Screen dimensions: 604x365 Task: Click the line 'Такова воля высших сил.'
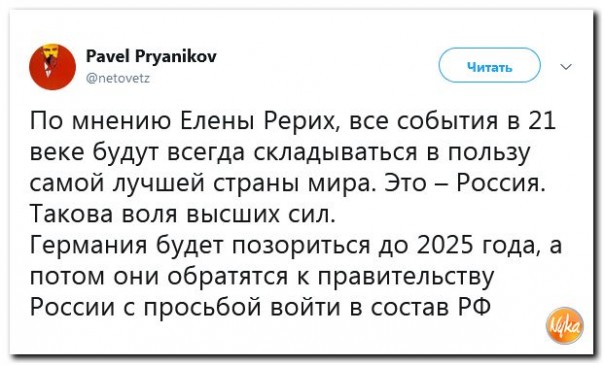click(183, 214)
